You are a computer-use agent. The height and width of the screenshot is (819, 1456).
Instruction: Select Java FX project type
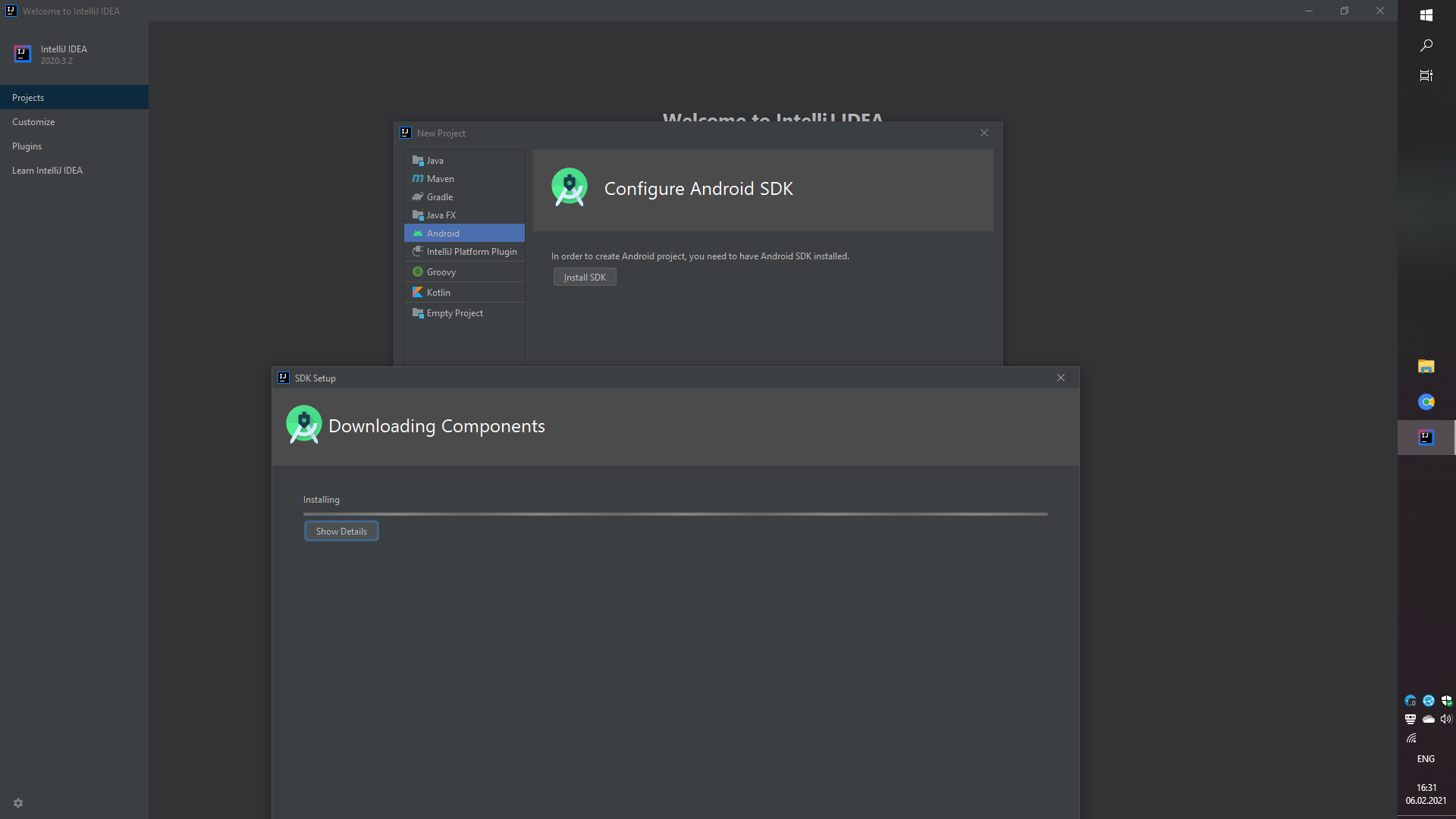click(464, 215)
